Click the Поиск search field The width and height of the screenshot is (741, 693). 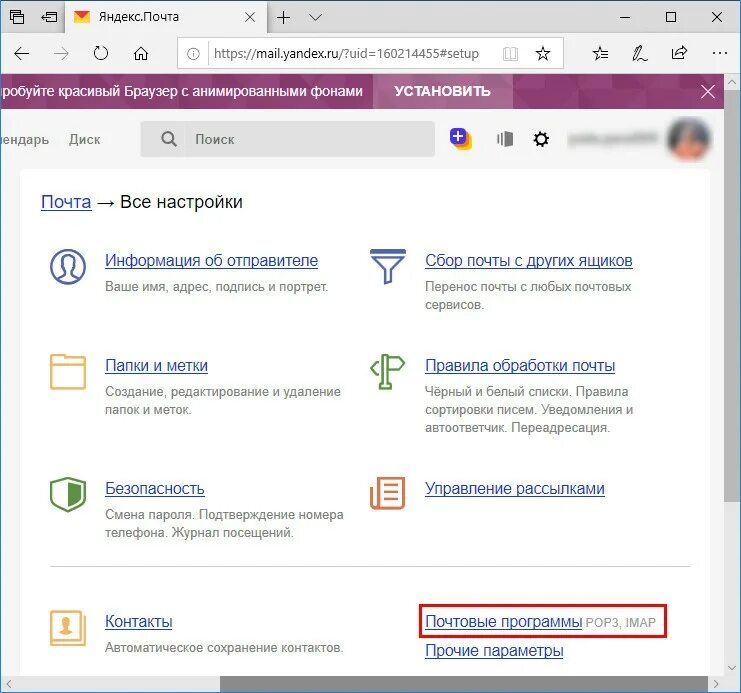coord(287,139)
